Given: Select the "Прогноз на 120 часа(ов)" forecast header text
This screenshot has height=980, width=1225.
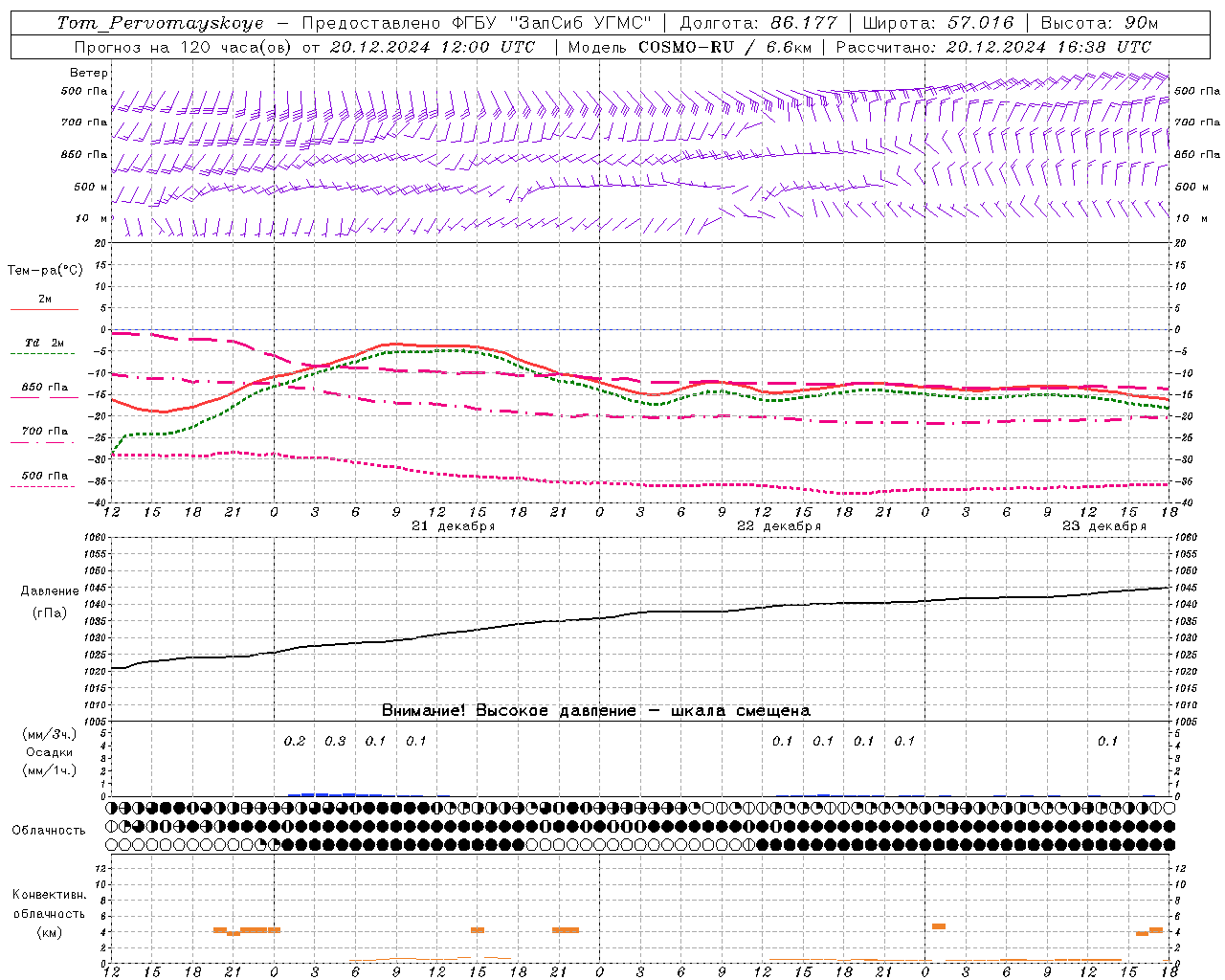Looking at the screenshot, I should point(183,47).
